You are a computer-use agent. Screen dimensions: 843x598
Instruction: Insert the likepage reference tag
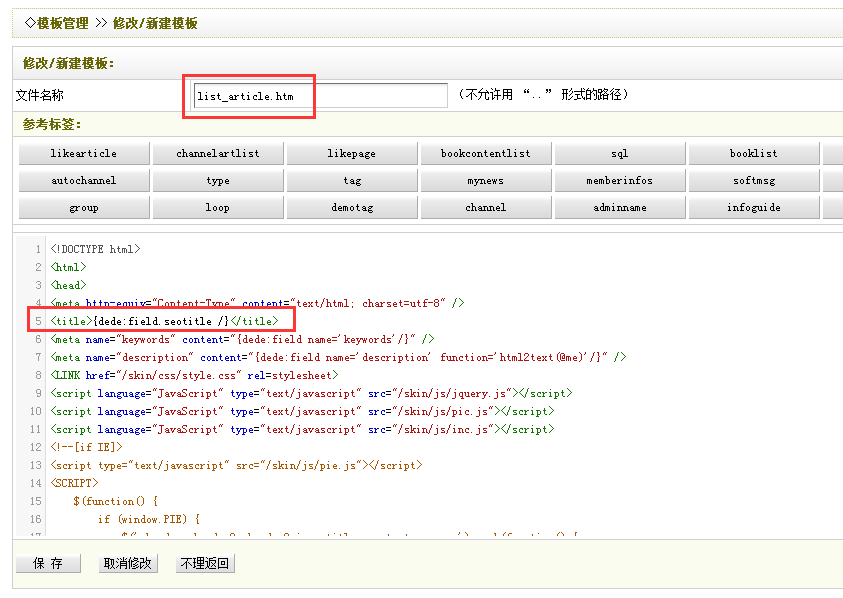click(352, 153)
